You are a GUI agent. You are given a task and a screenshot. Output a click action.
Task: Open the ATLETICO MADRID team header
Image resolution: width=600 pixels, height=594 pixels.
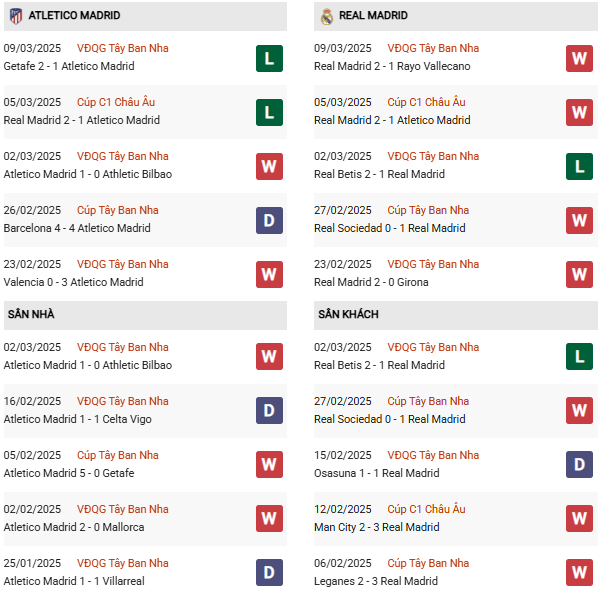[74, 16]
